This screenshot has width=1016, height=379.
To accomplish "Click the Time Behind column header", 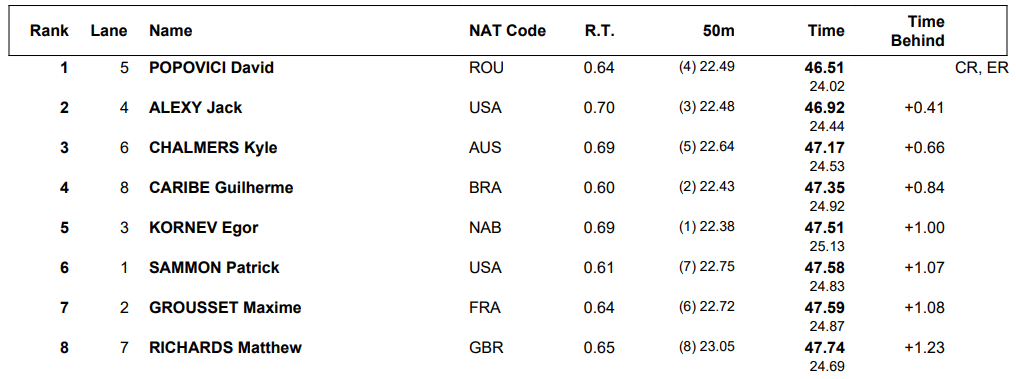I will click(918, 31).
